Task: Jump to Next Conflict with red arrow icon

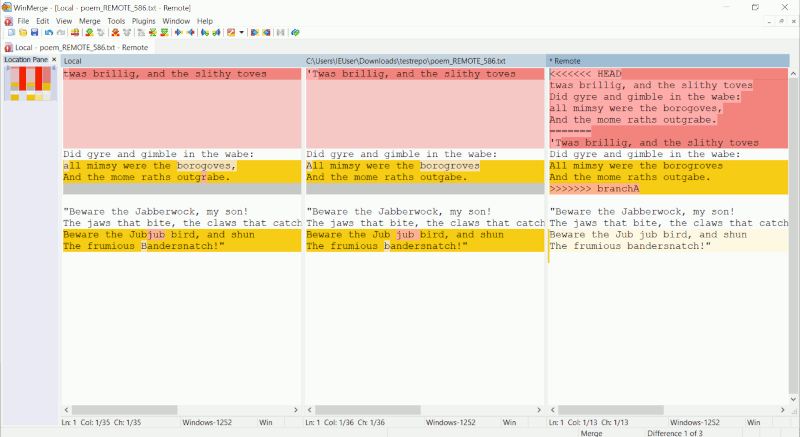Action: pos(115,32)
